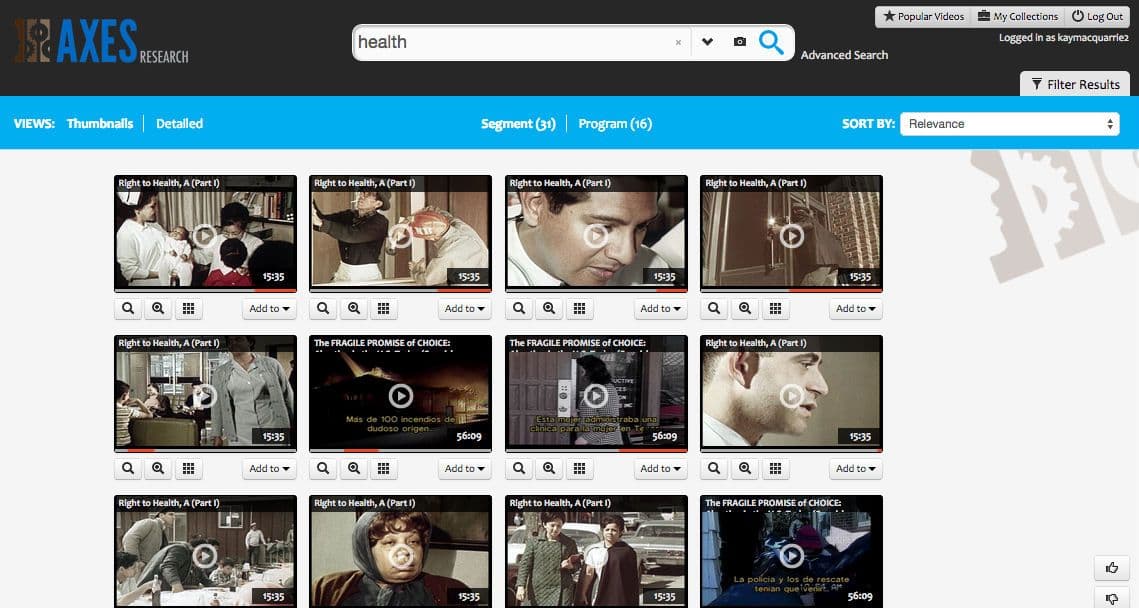Viewport: 1139px width, 608px height.
Task: Click progress bar under 'Más de 100 incendios' thumbnail
Action: click(400, 450)
